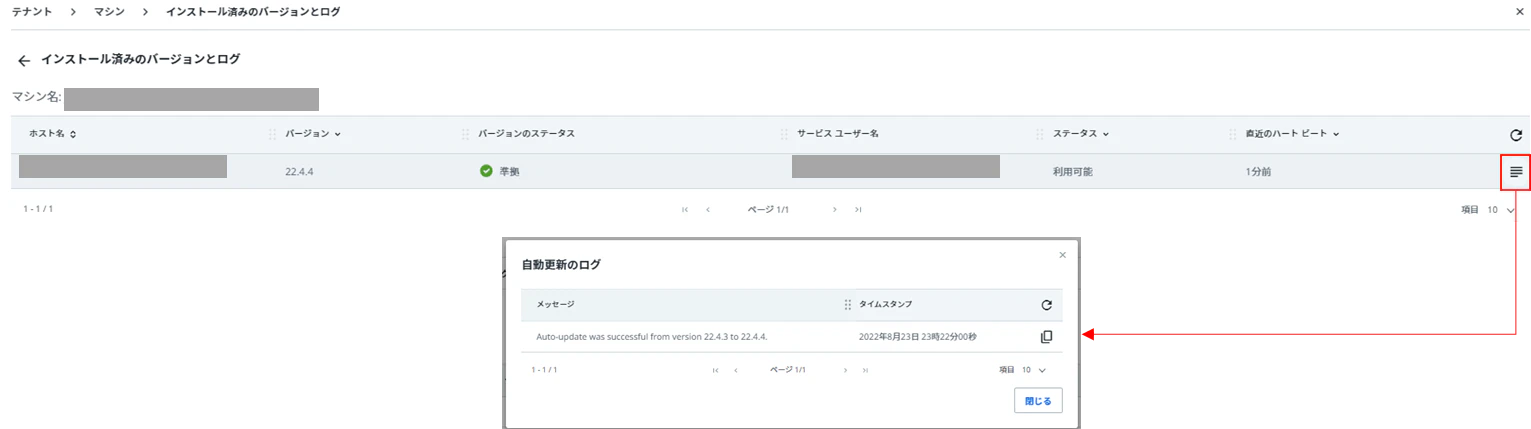Click the メッセージ column header

555,304
